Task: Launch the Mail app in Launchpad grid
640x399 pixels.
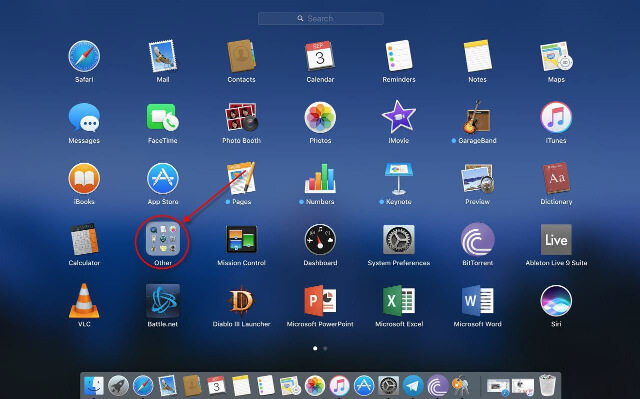Action: (162, 56)
